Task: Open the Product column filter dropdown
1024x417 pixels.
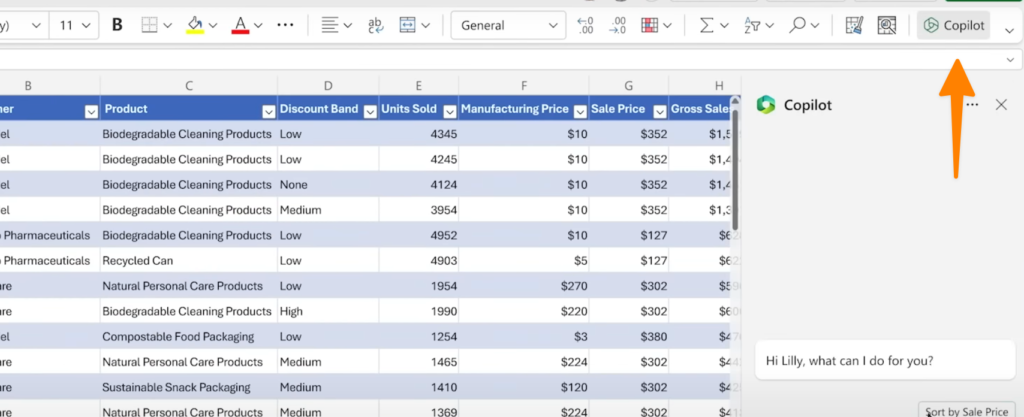Action: pos(267,110)
